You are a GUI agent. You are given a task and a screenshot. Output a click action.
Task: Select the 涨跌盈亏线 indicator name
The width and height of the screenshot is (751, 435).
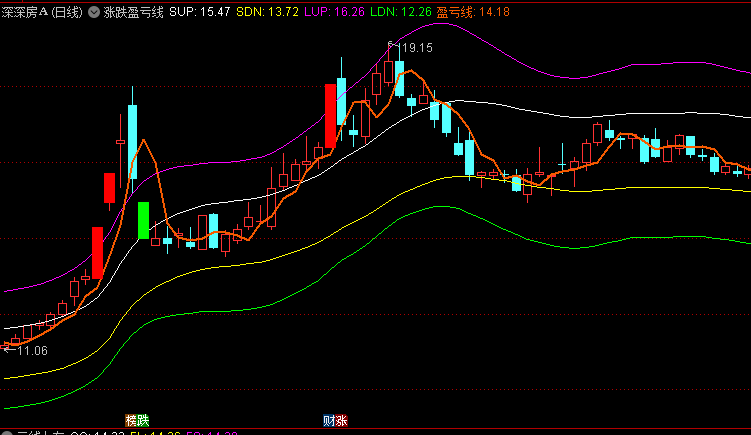[x=134, y=12]
